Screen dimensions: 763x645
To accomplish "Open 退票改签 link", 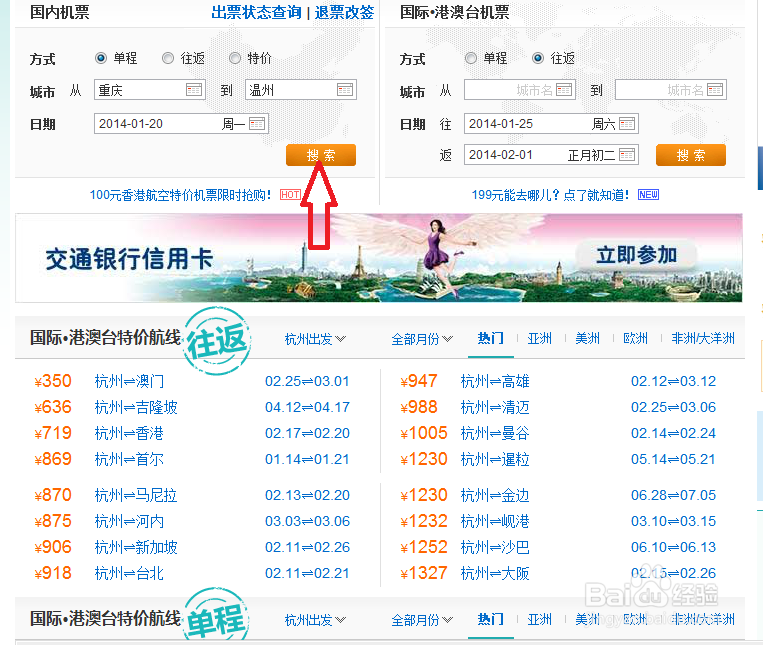I will click(x=344, y=12).
